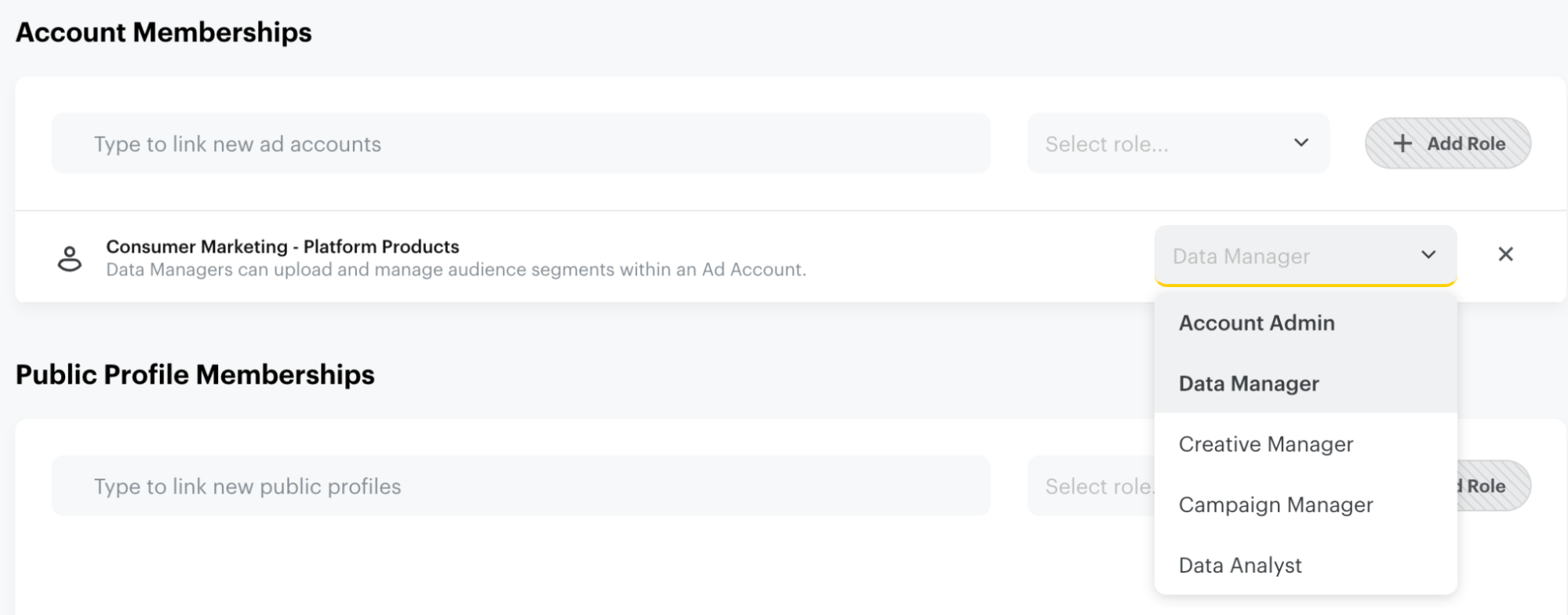Select the highlighted Data Manager role option
Screen dimensions: 1568x615
pyautogui.click(x=1248, y=383)
